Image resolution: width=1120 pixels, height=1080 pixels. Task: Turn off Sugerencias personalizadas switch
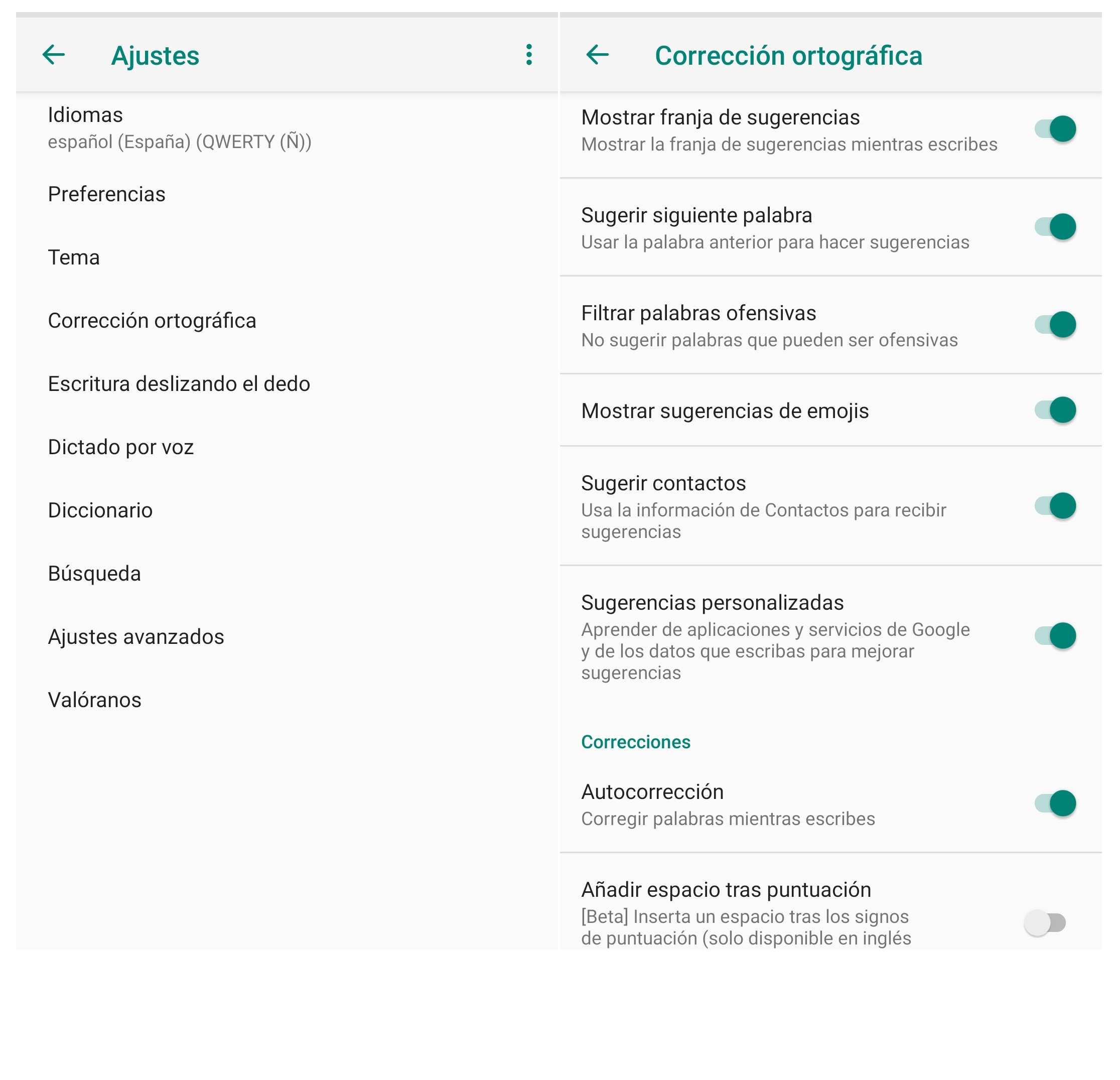[x=1055, y=636]
